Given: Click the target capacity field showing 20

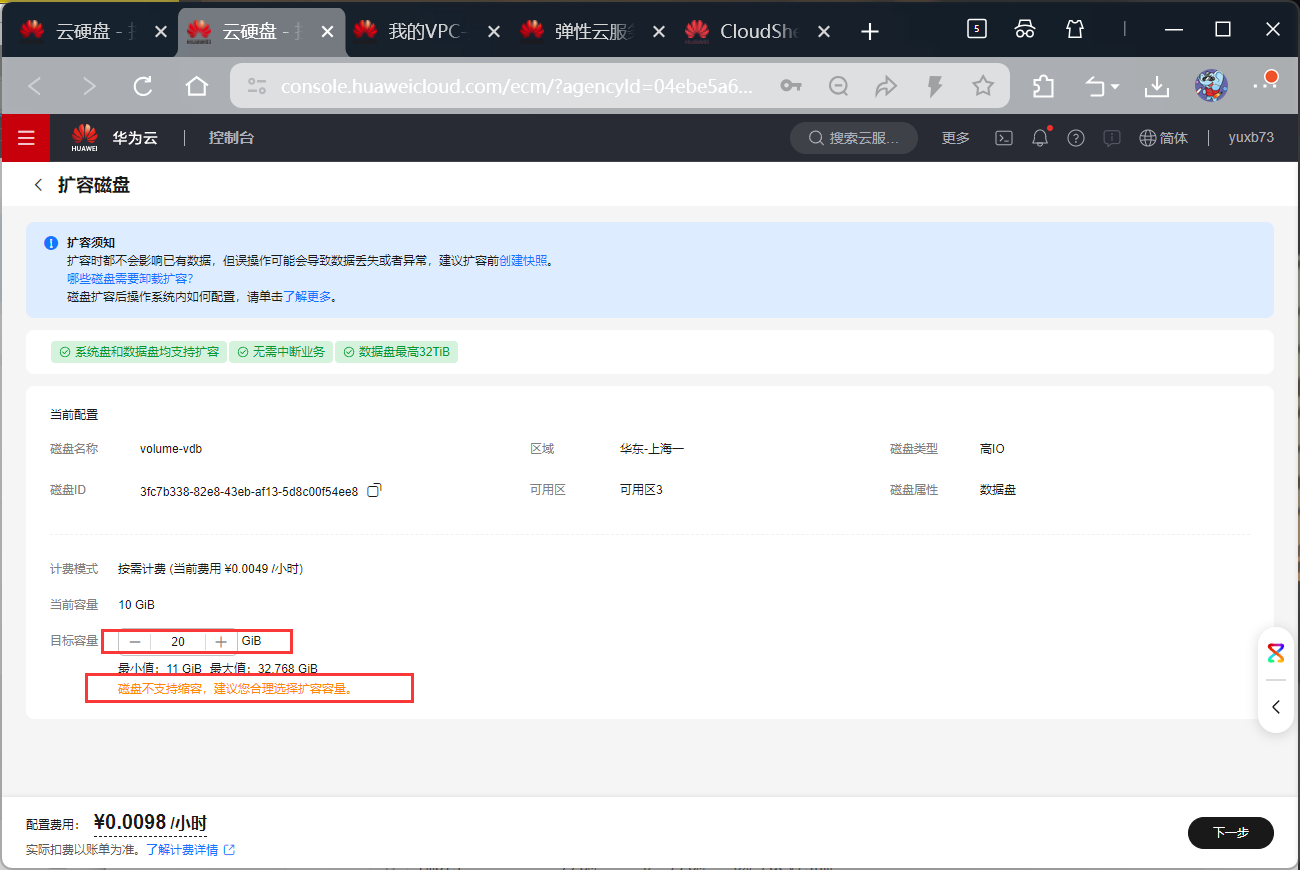Looking at the screenshot, I should 178,641.
